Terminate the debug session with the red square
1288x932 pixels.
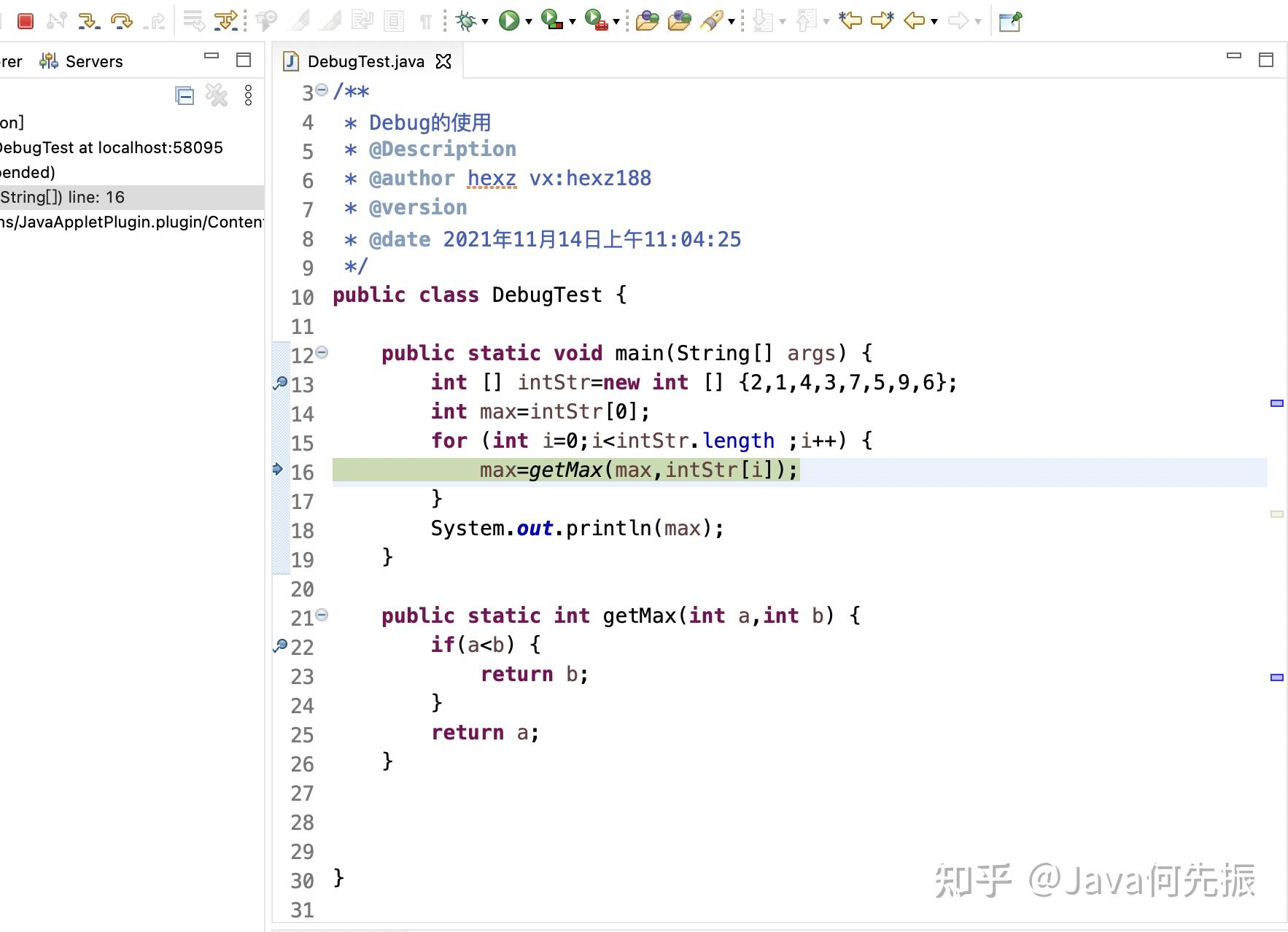(26, 21)
